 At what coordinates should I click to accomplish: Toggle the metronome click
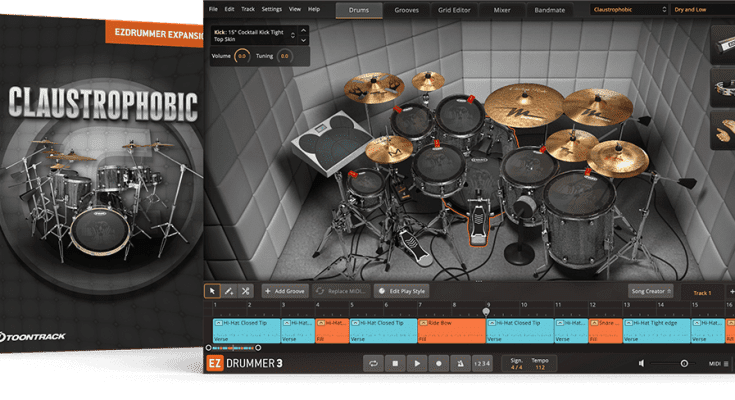[459, 363]
